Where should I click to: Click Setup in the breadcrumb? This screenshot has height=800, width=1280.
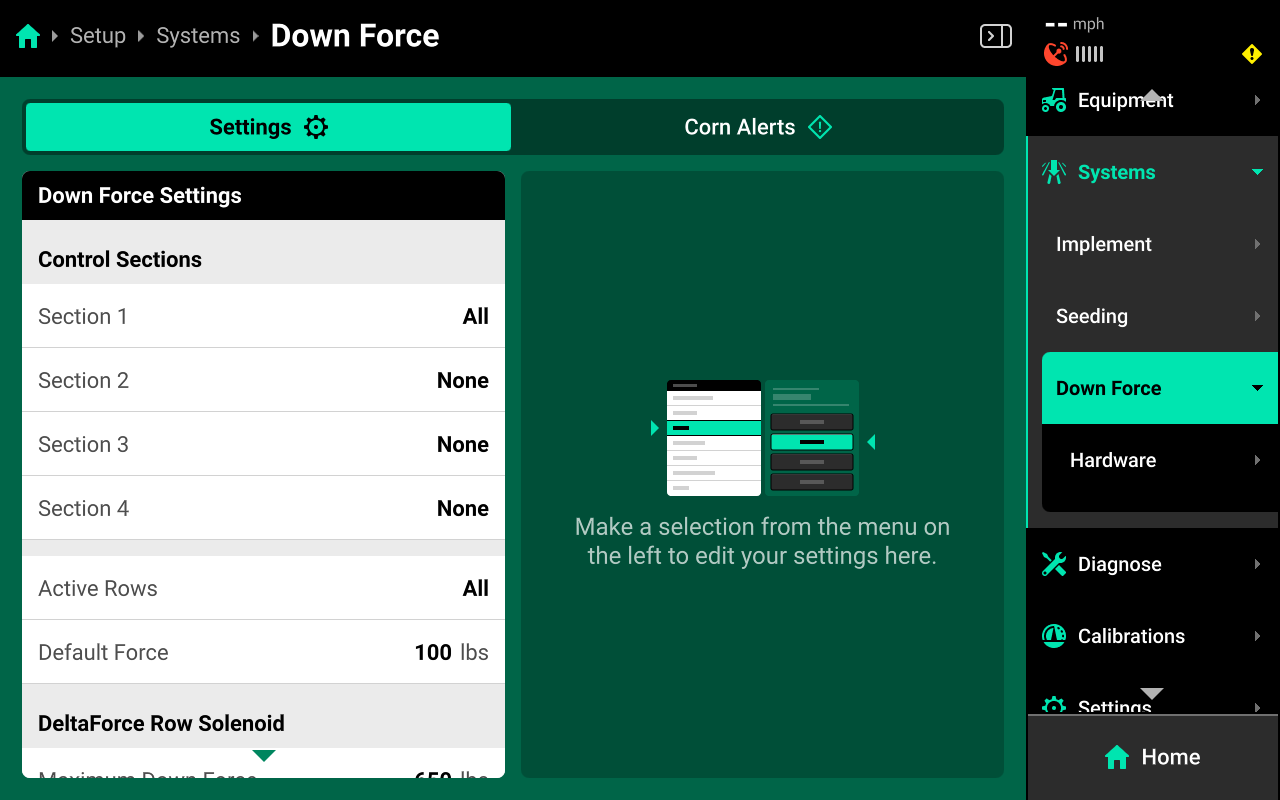tap(98, 36)
